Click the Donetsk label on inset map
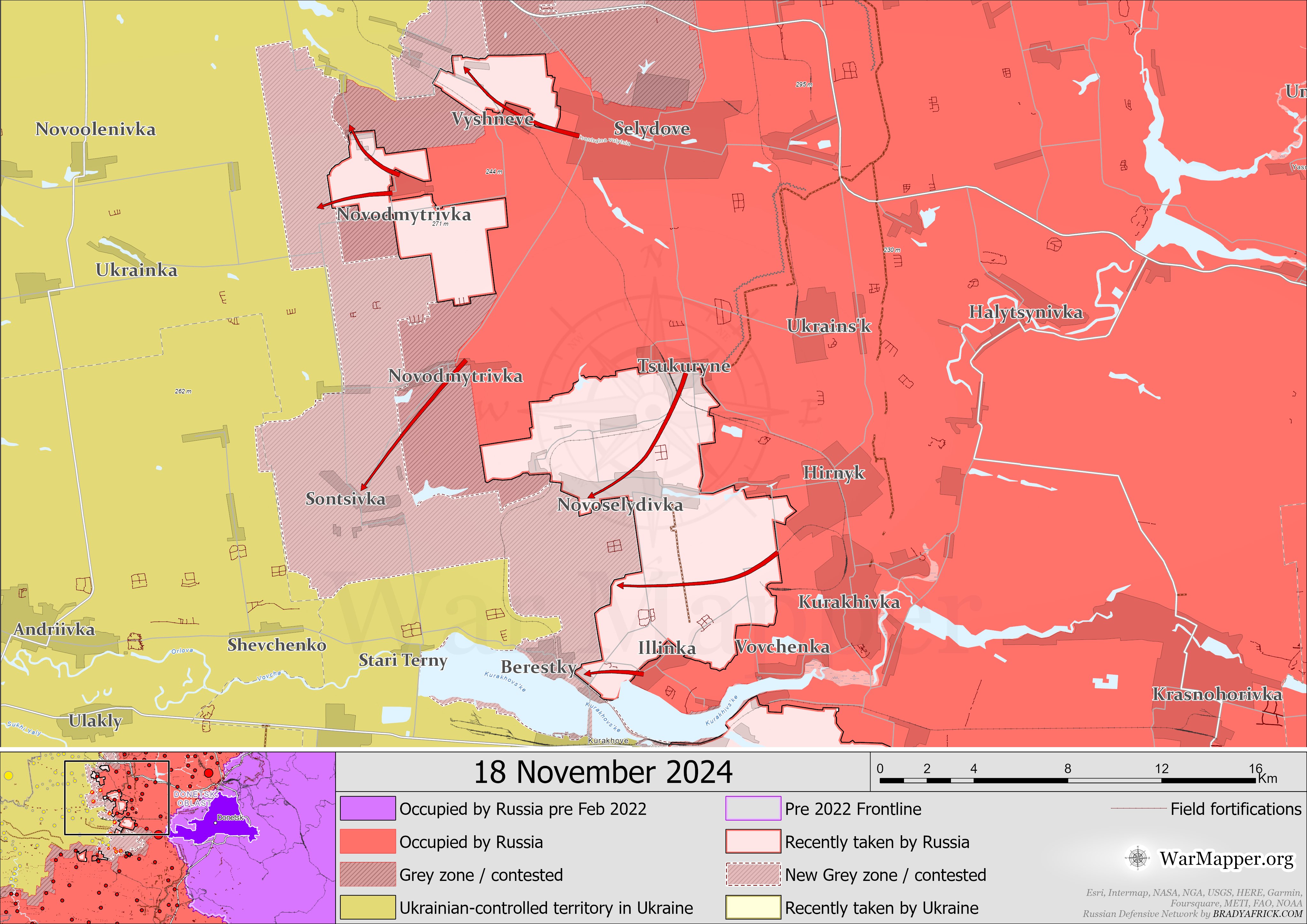 point(230,818)
